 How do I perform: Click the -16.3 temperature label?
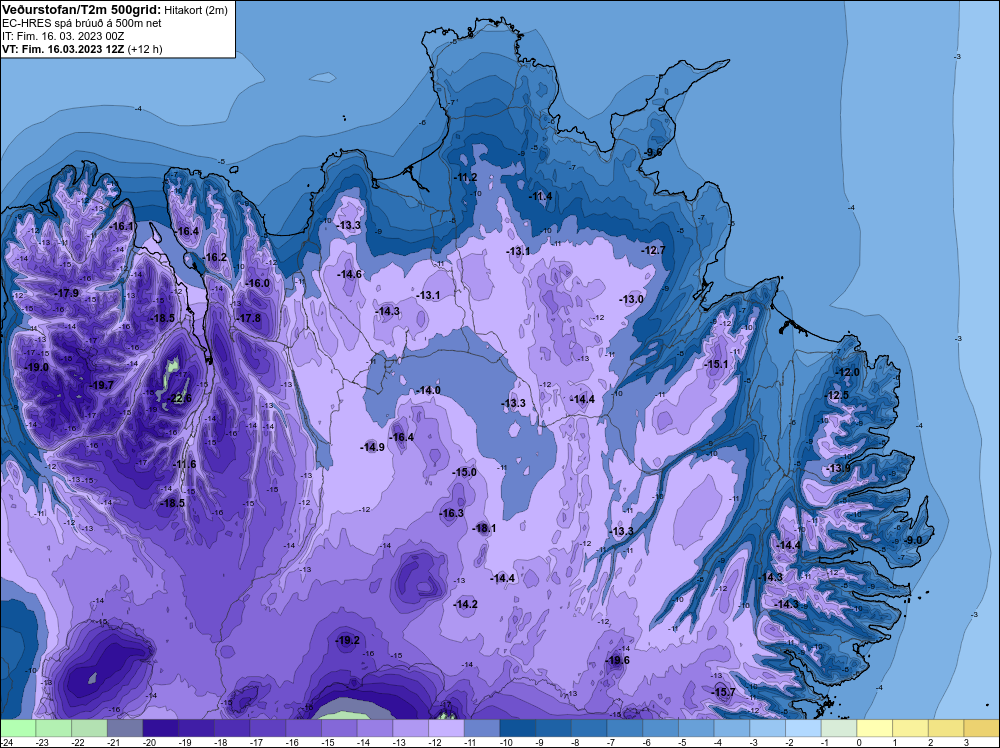(452, 513)
